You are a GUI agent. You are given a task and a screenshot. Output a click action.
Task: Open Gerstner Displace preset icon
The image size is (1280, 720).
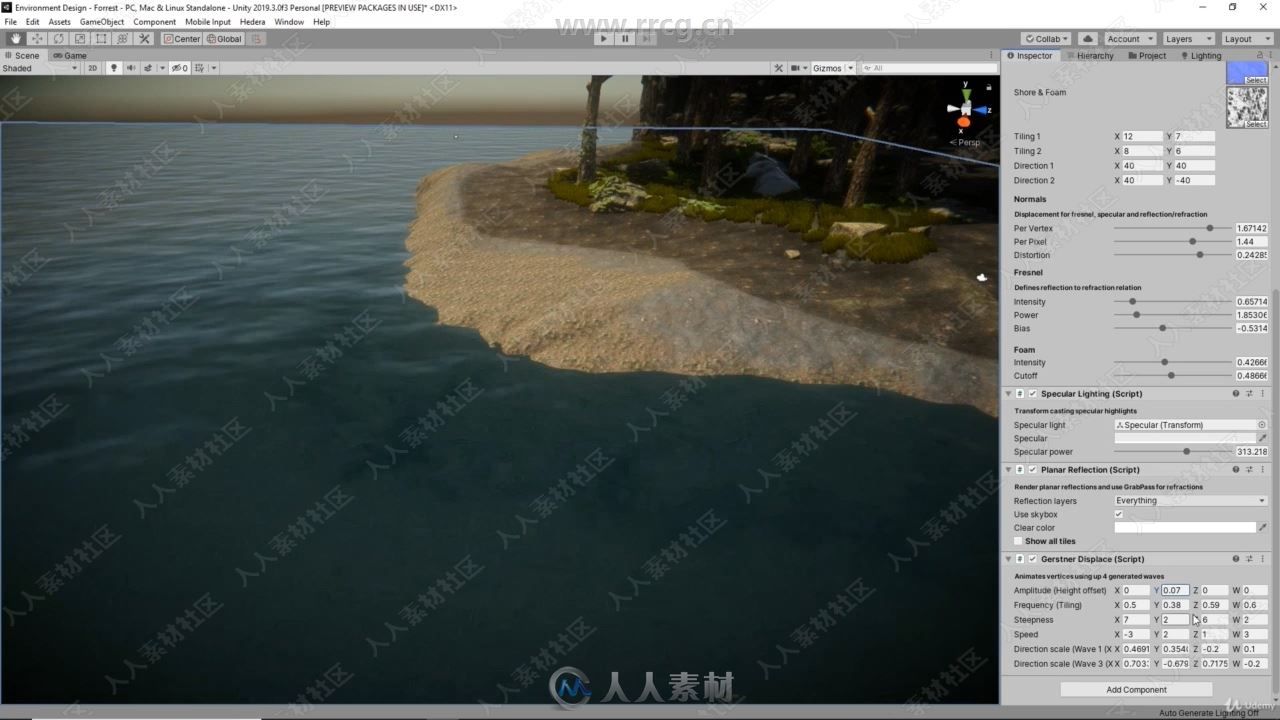click(1249, 559)
